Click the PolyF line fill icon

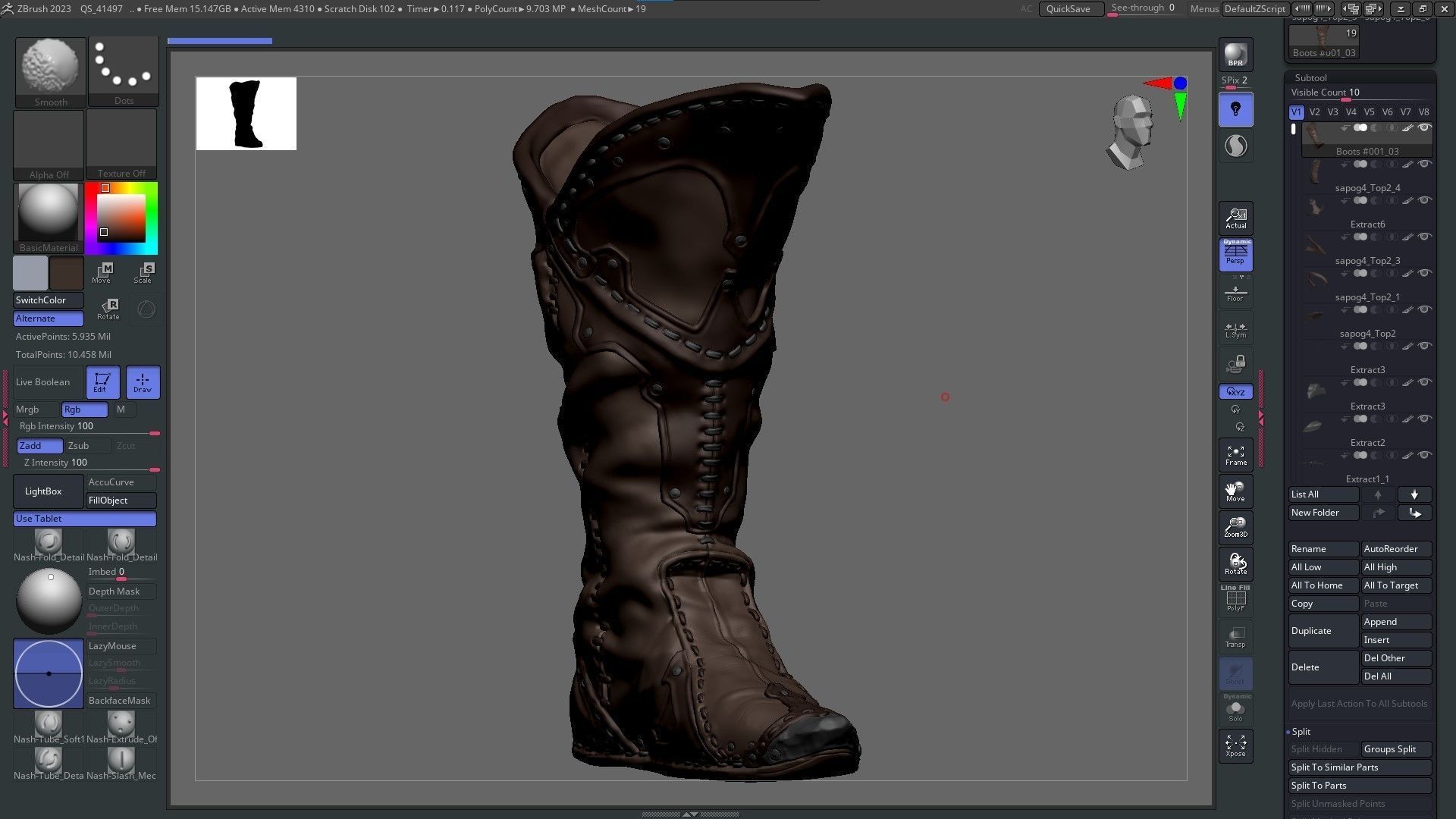(x=1235, y=599)
